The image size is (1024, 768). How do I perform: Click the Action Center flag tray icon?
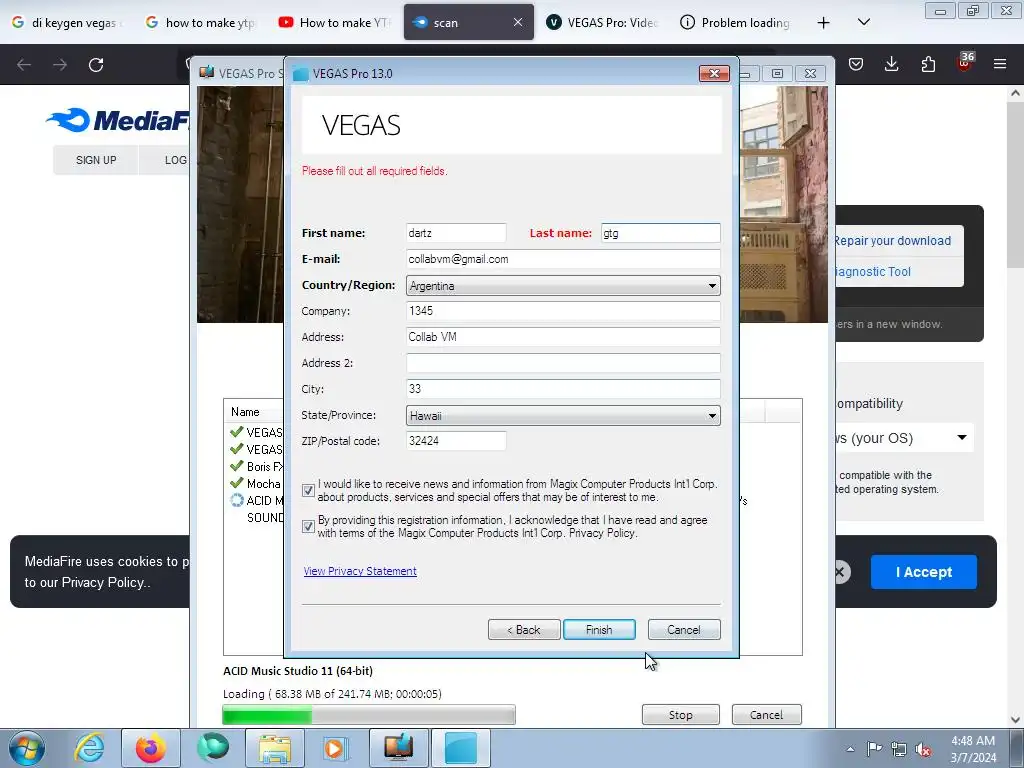[x=874, y=749]
